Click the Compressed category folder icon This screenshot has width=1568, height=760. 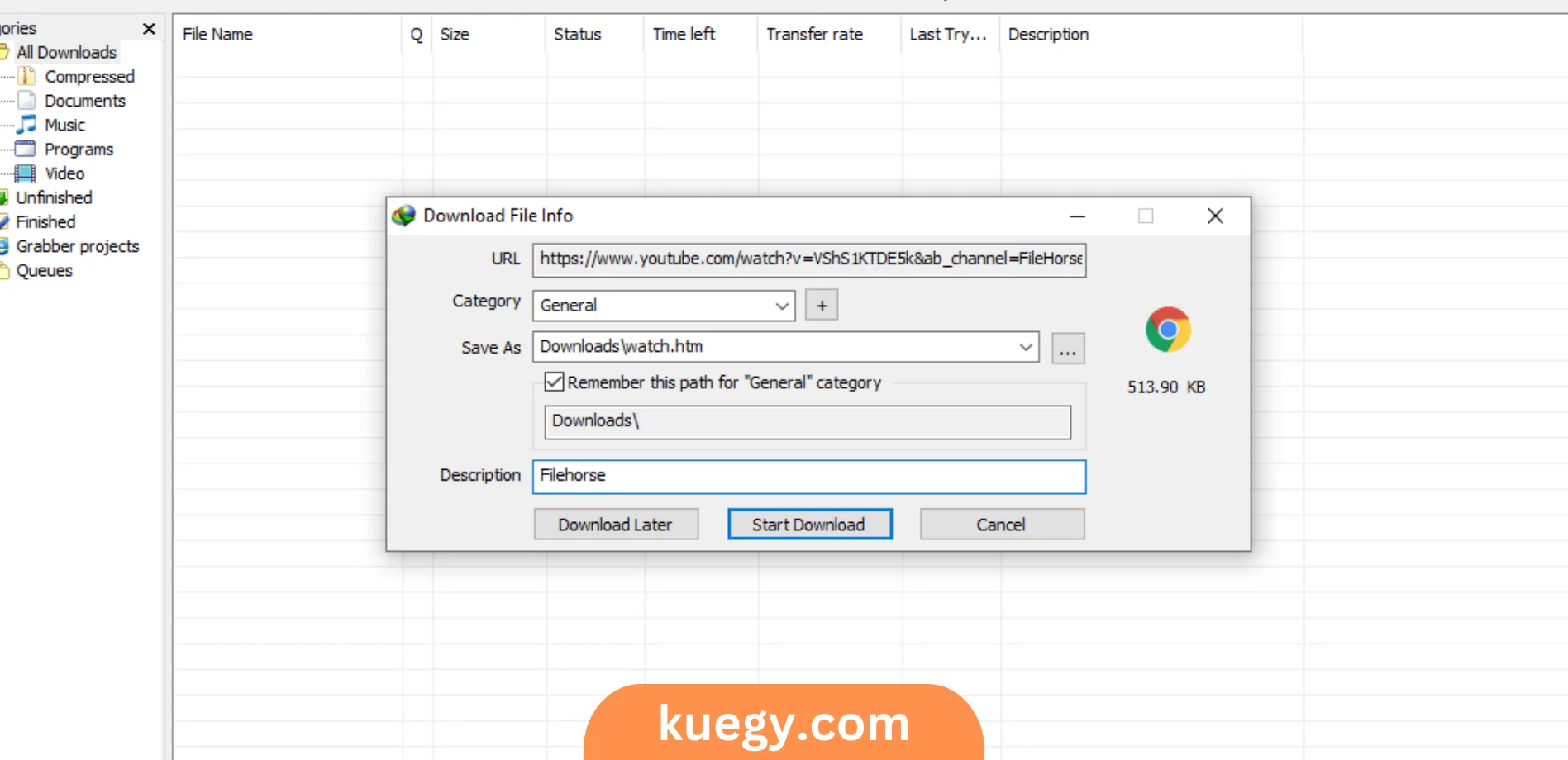pyautogui.click(x=27, y=76)
